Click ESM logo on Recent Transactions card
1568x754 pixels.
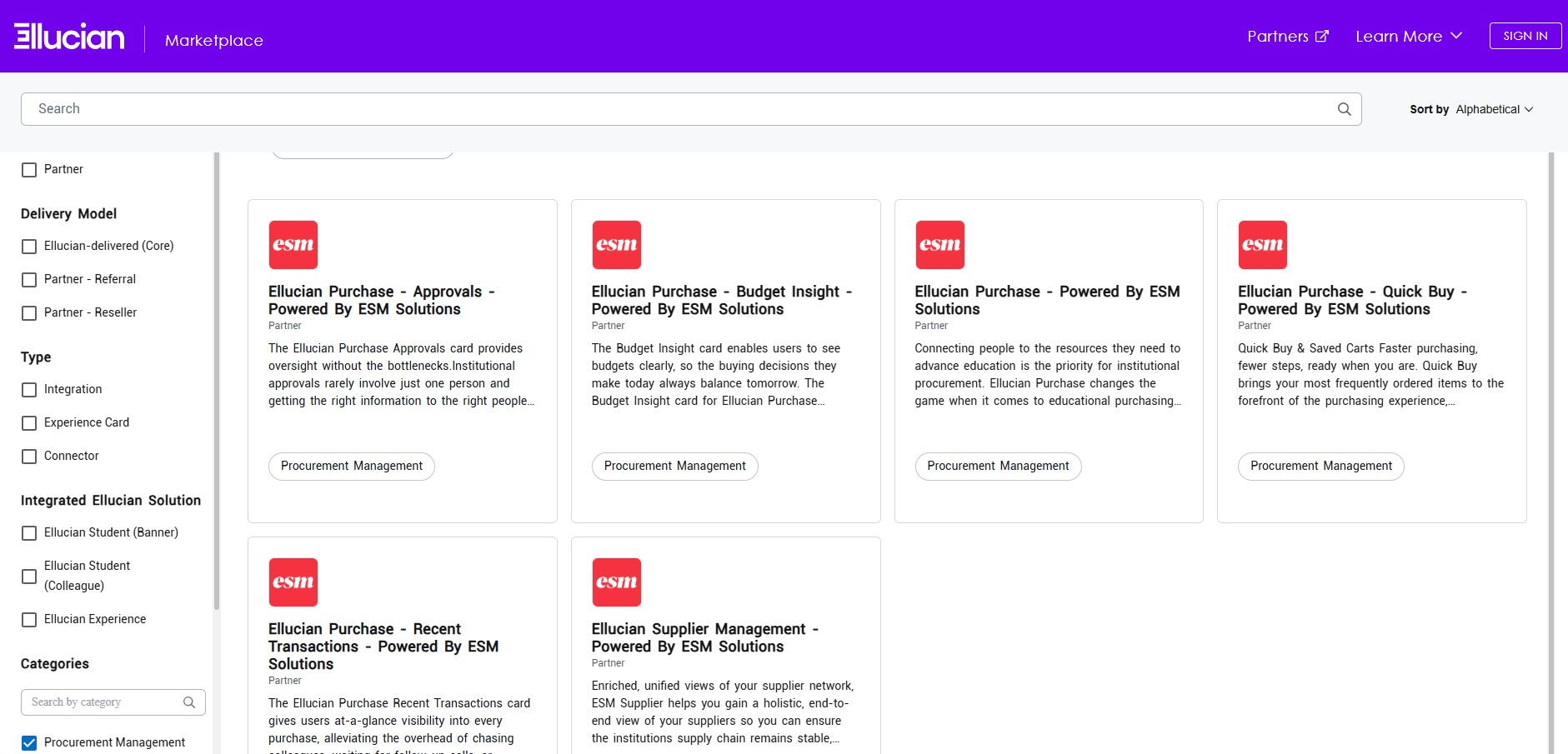pos(293,582)
